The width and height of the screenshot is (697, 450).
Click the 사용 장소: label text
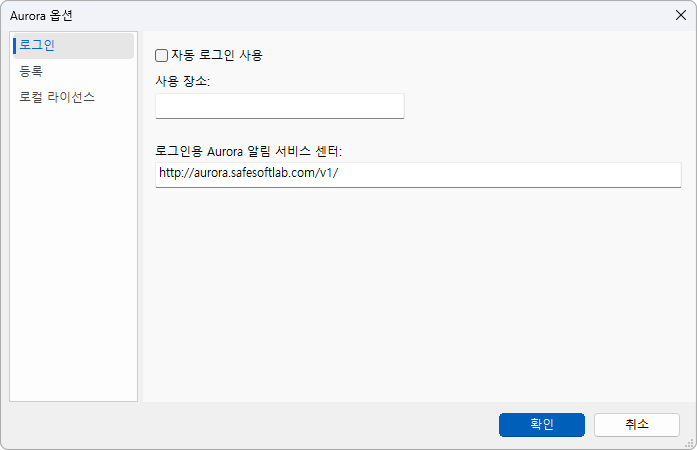click(182, 81)
